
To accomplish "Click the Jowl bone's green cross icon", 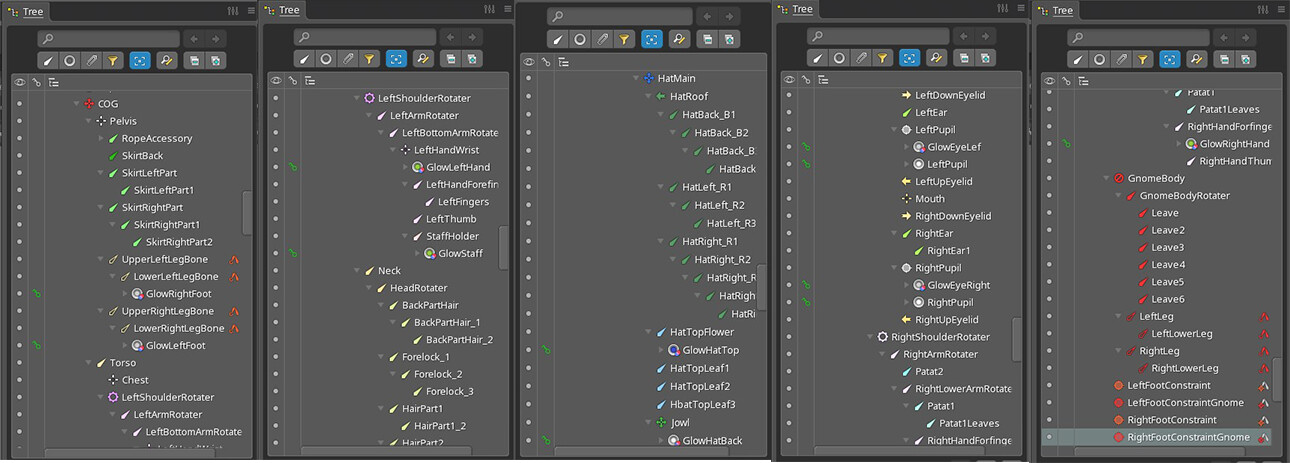I will 660,423.
